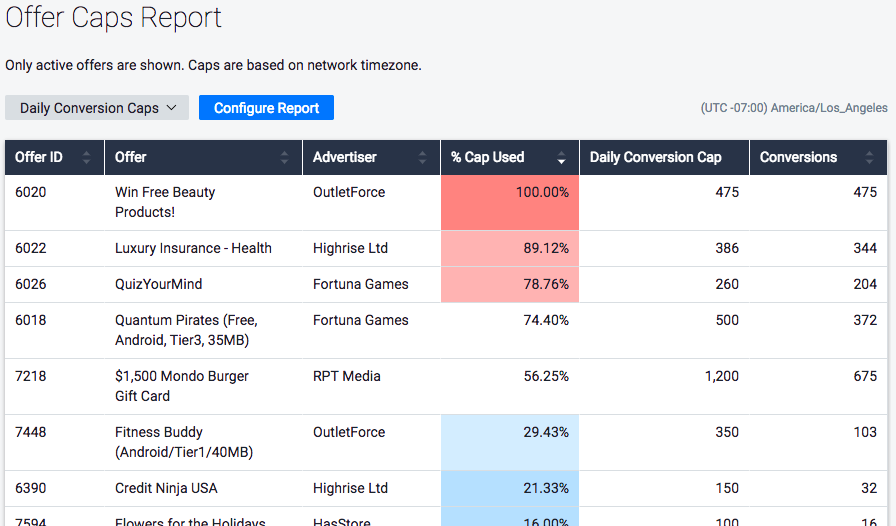Open the Daily Conversion Caps dropdown

[x=97, y=108]
